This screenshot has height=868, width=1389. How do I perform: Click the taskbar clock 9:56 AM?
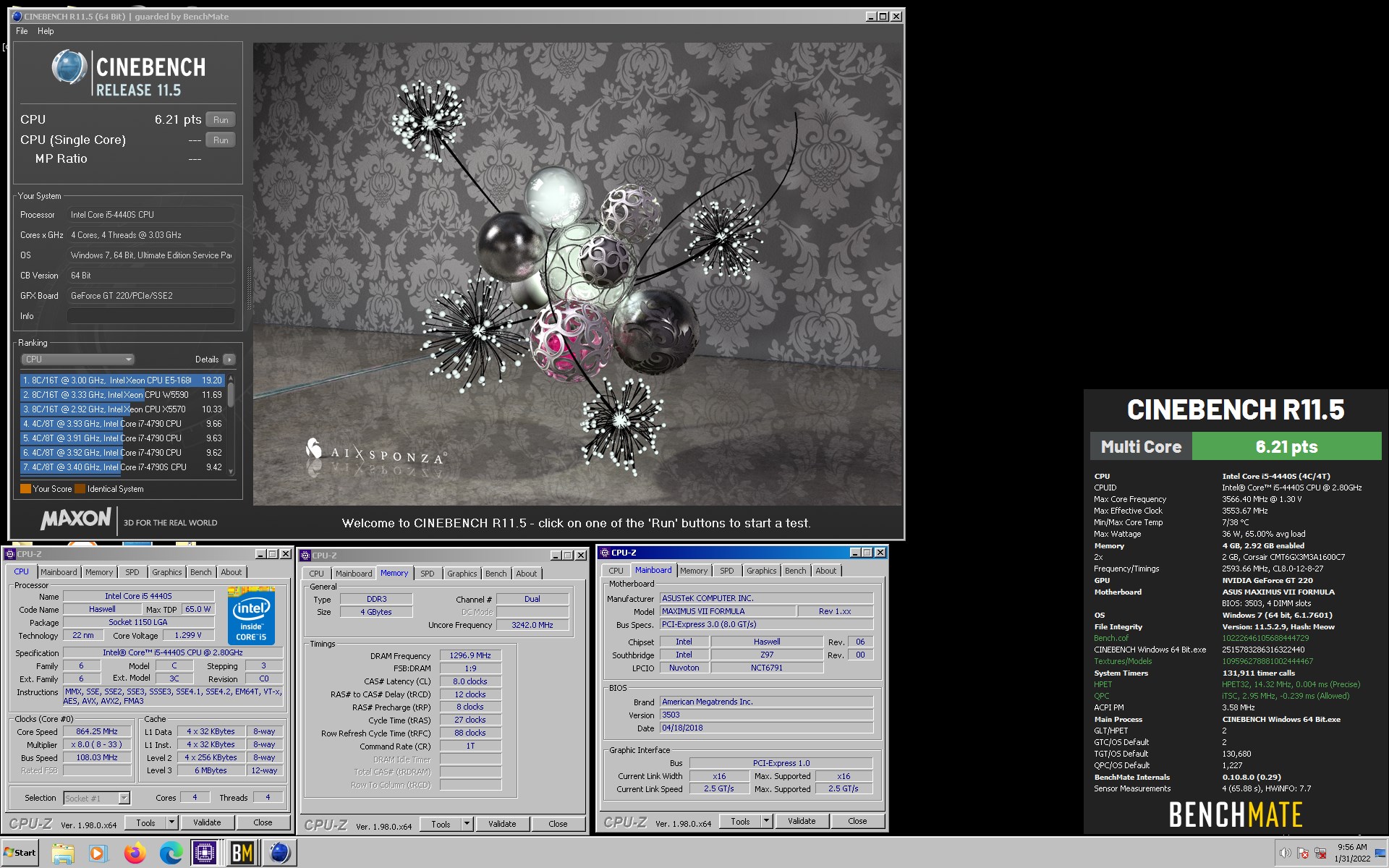[1351, 847]
